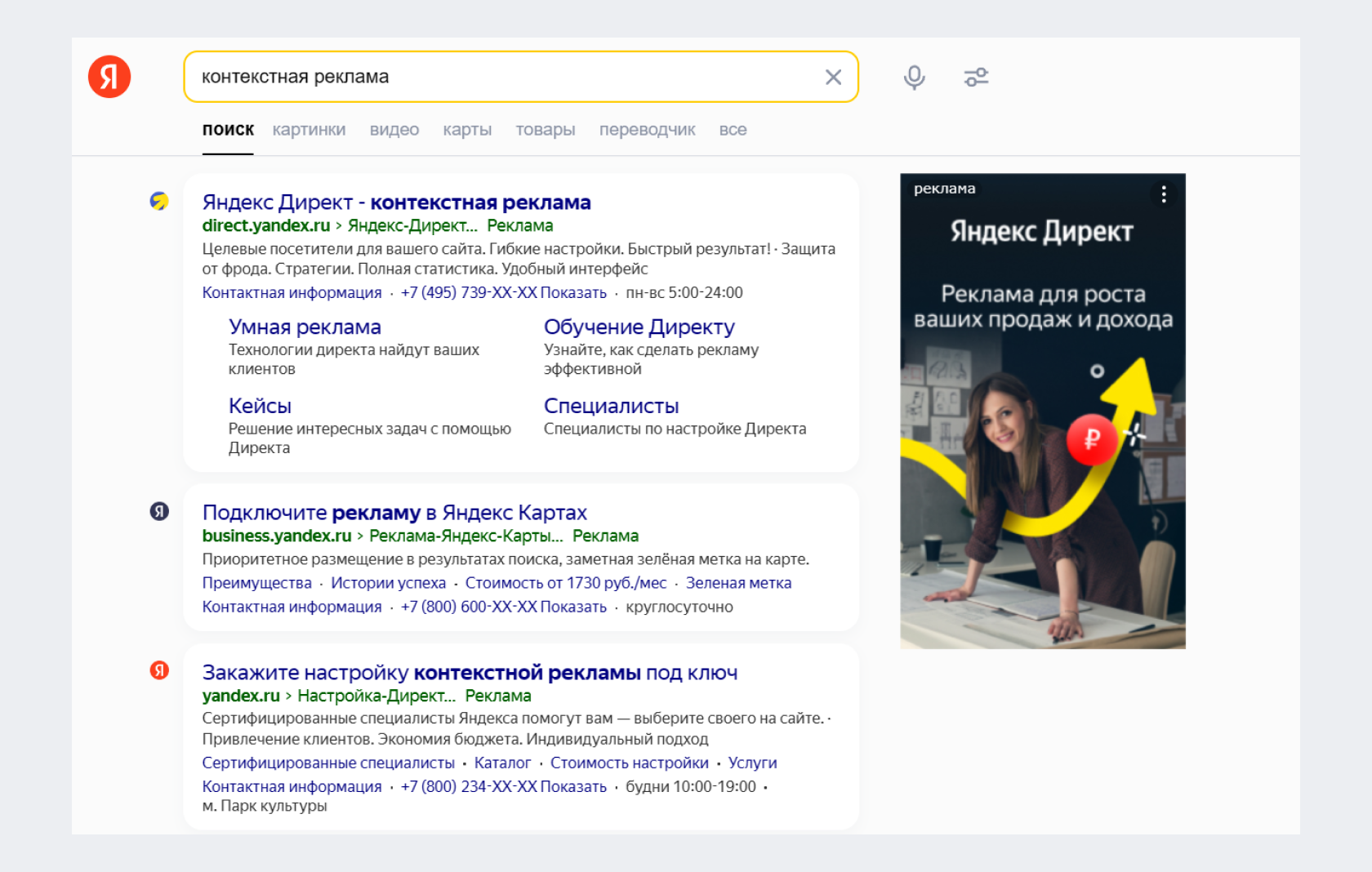Open the 'Стоимость настройки' link

(x=629, y=763)
